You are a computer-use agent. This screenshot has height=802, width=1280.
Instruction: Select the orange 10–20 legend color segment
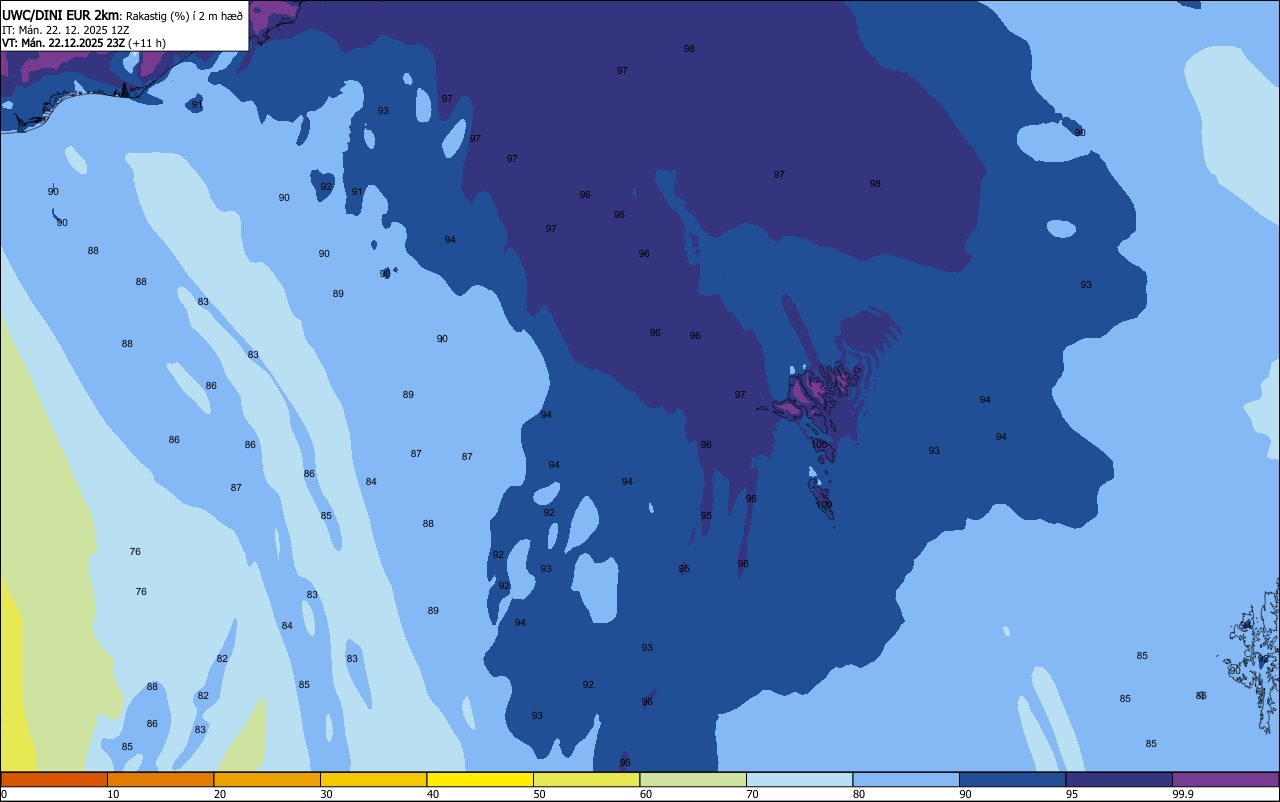point(161,779)
